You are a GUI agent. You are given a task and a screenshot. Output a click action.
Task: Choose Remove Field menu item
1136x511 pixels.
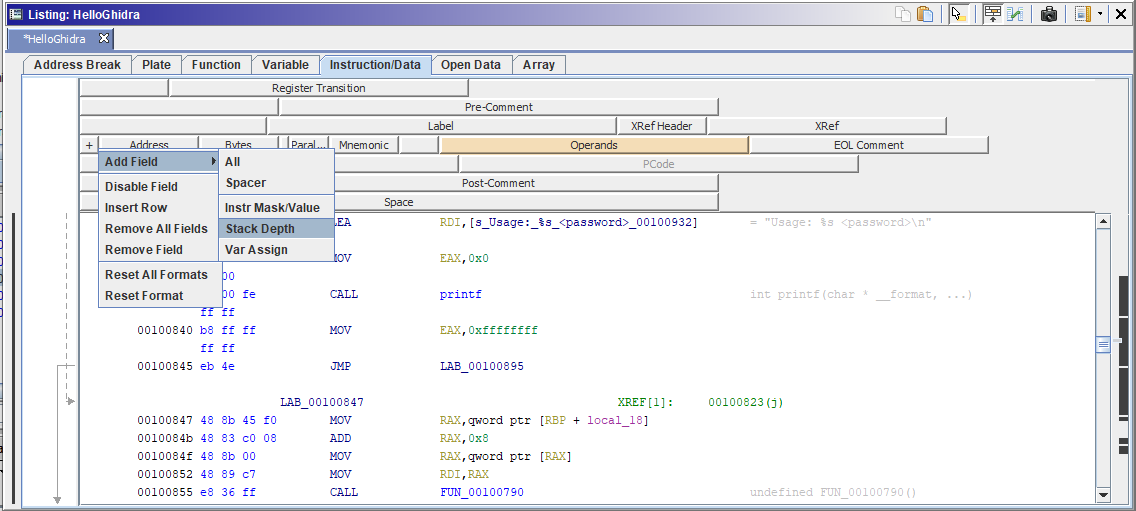coord(159,249)
